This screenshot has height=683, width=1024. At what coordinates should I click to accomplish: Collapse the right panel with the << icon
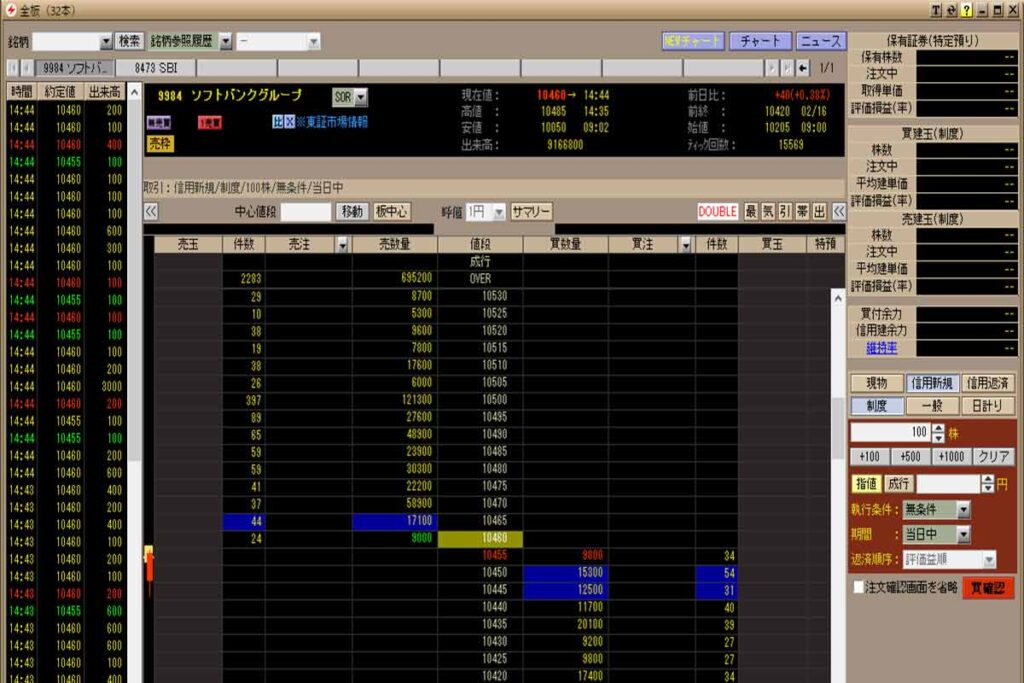(x=838, y=212)
